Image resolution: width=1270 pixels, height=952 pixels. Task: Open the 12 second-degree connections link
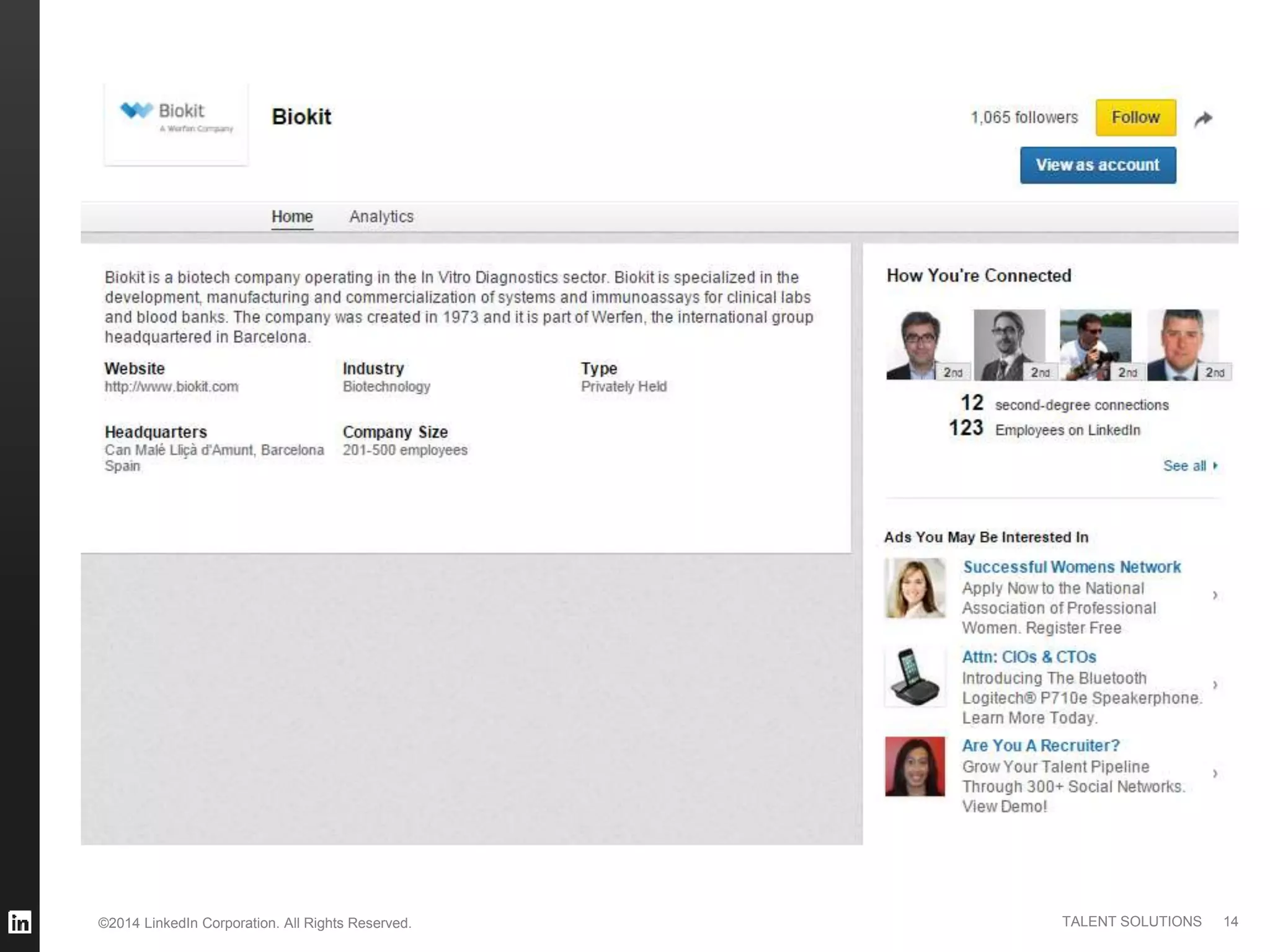1064,404
